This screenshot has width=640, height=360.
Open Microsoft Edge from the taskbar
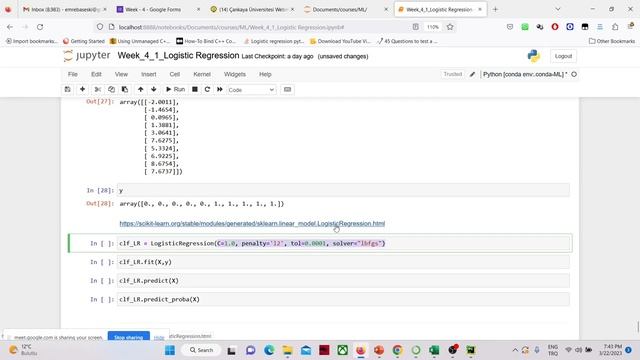pyautogui.click(x=269, y=350)
